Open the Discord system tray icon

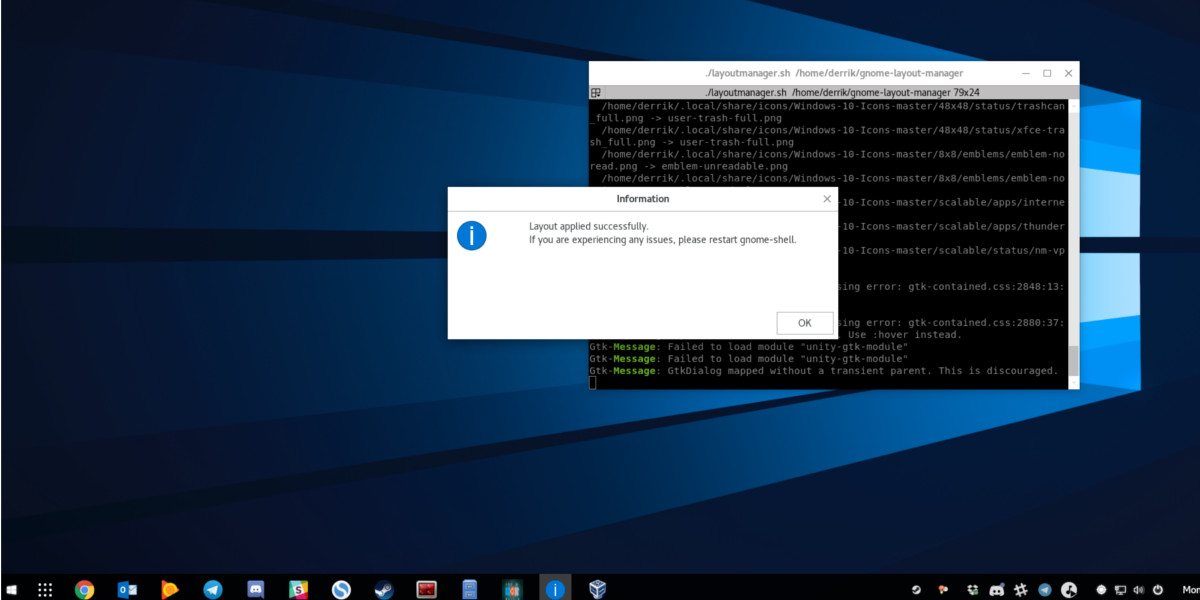click(997, 590)
